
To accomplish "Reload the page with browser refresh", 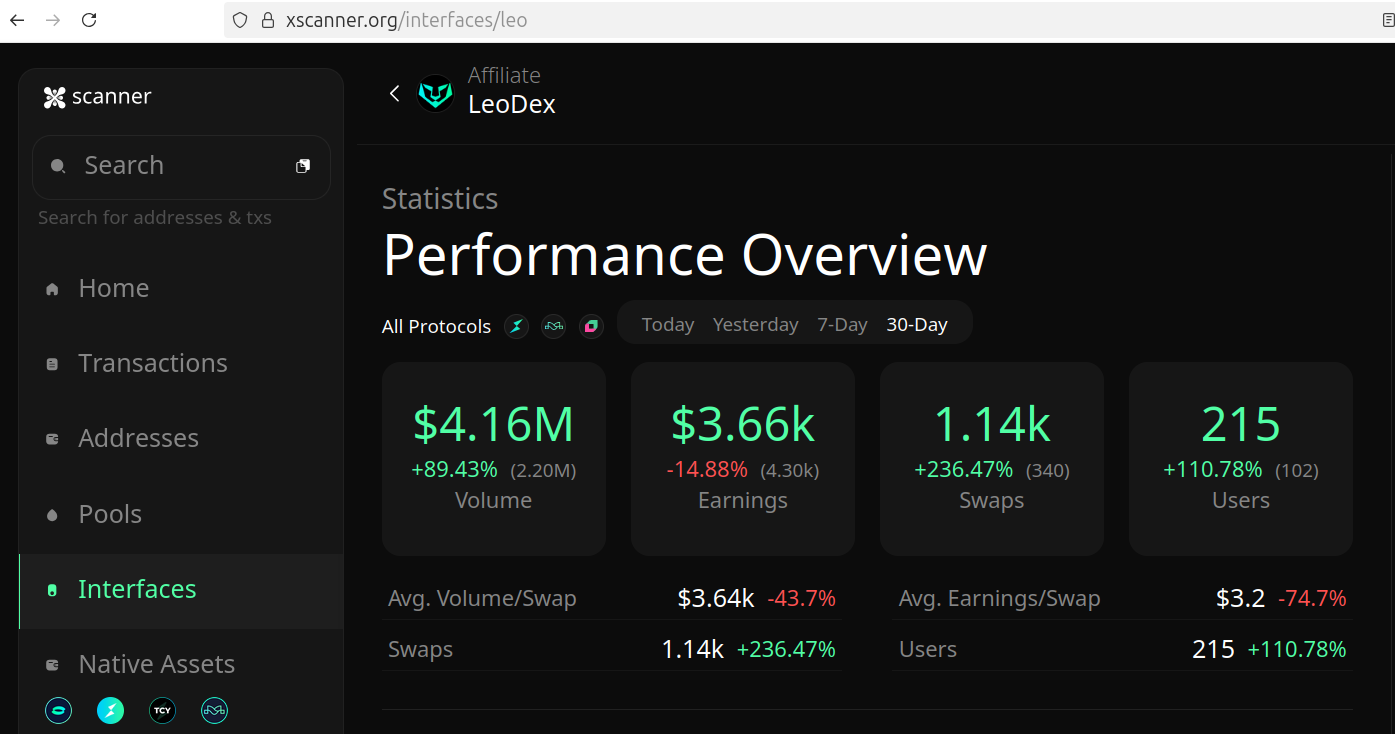I will tap(89, 20).
